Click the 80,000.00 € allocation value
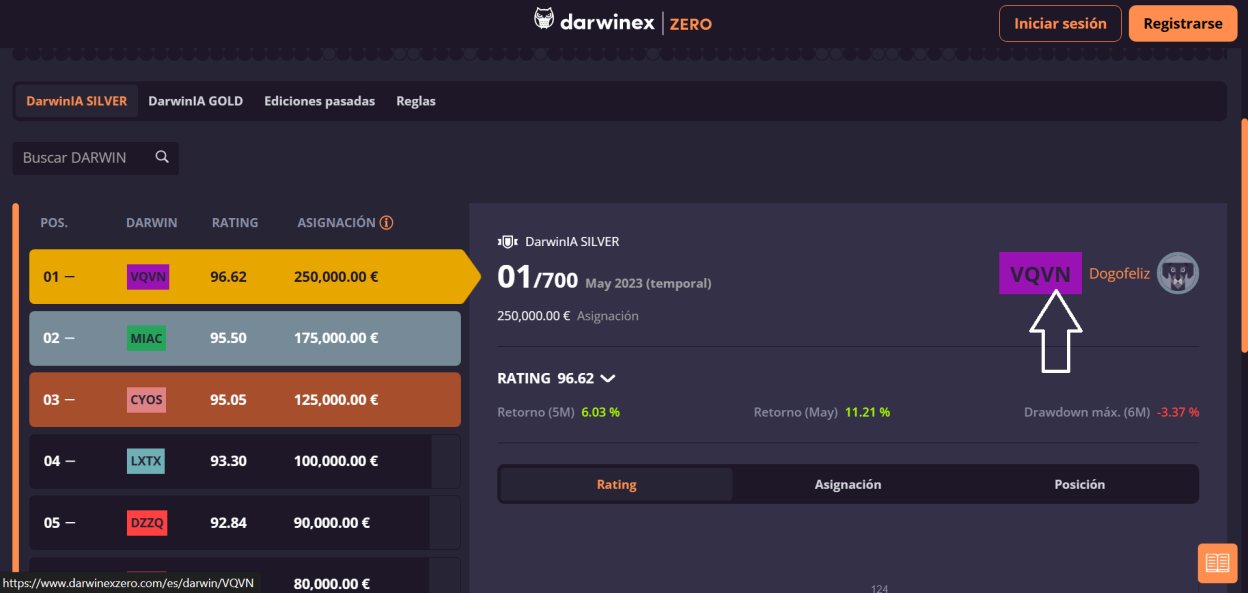 coord(332,583)
